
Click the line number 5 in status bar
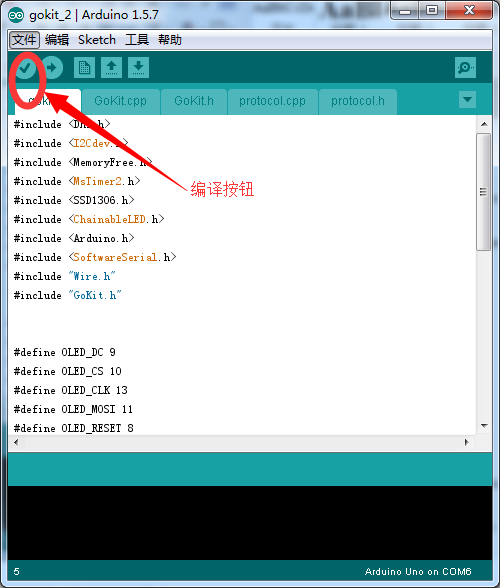(17, 572)
